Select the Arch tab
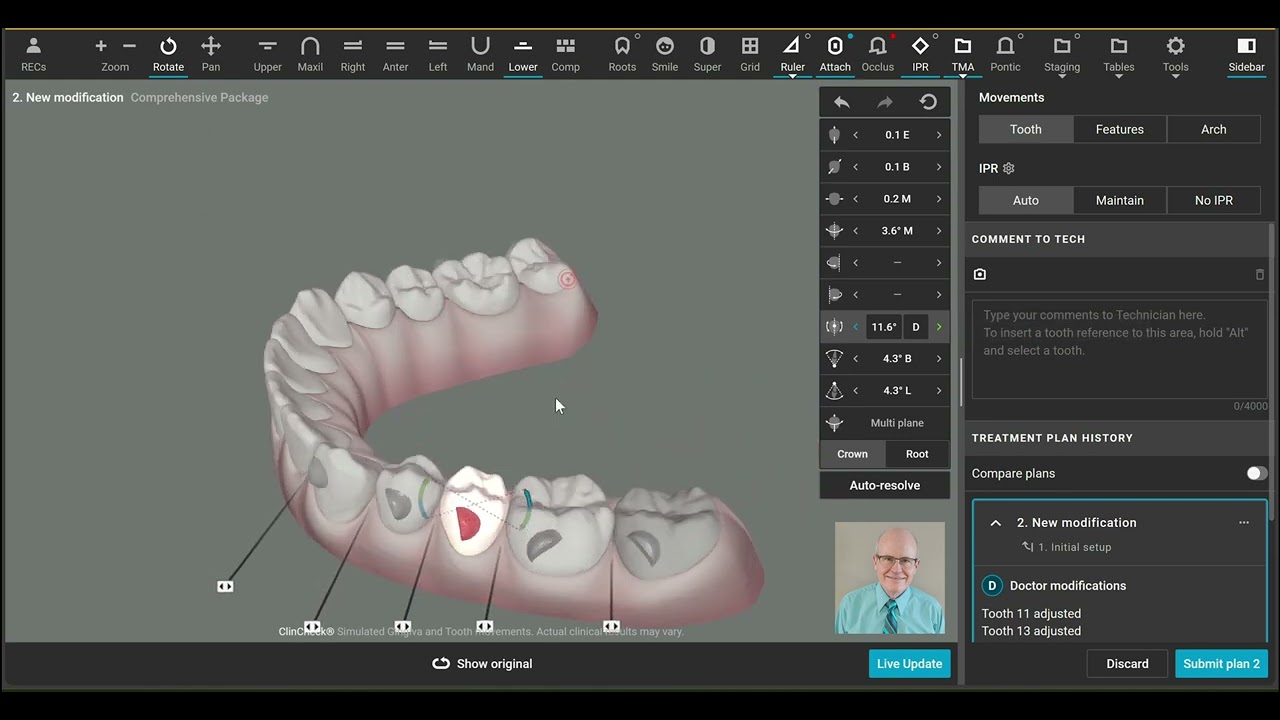This screenshot has height=720, width=1280. [x=1214, y=129]
